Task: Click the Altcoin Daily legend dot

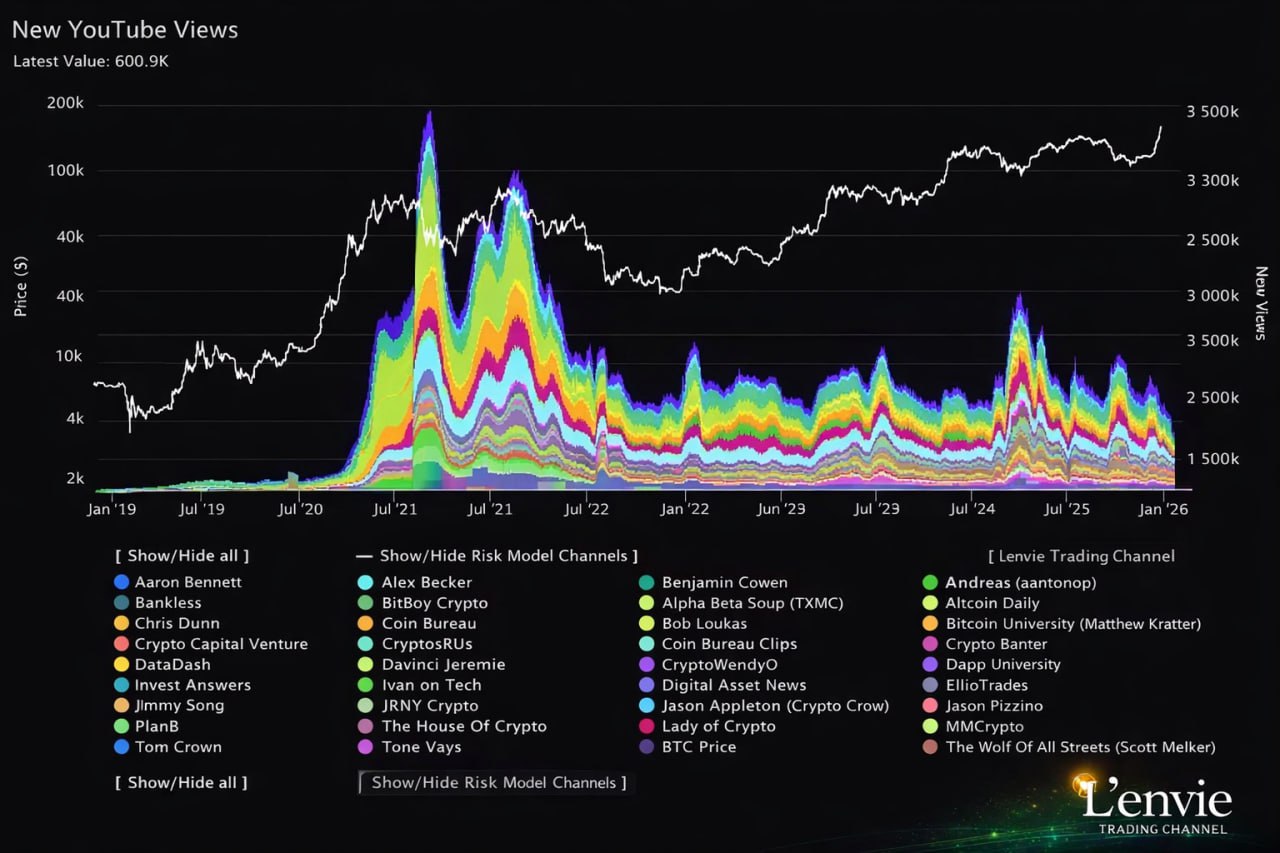Action: click(930, 603)
